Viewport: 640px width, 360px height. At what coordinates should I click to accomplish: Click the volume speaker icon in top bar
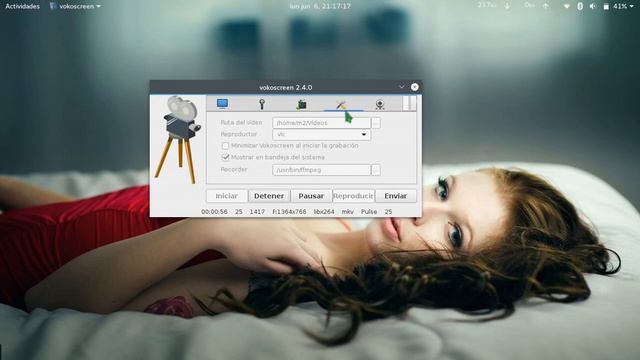pyautogui.click(x=593, y=6)
